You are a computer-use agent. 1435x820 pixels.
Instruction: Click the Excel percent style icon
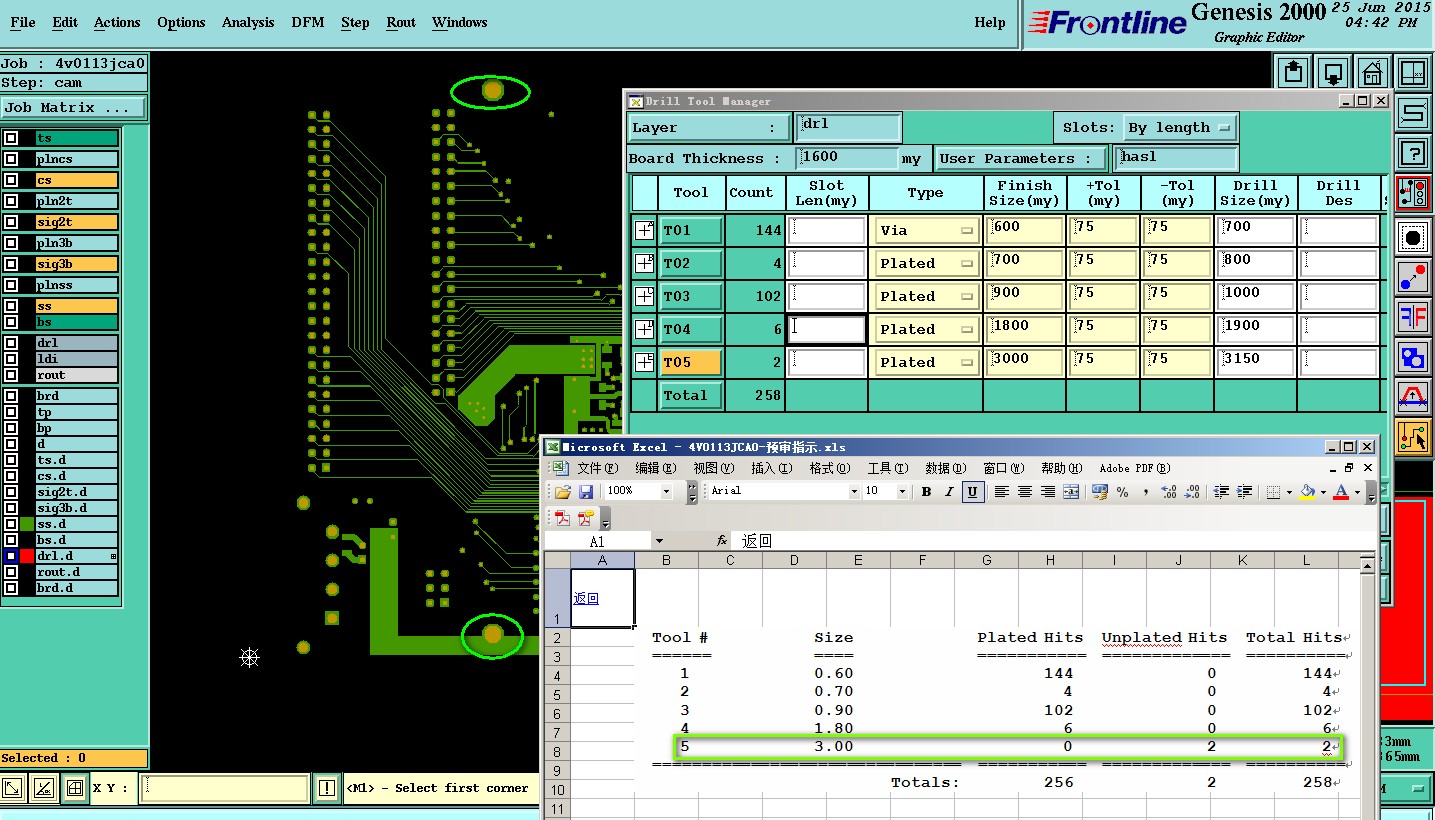click(x=1122, y=491)
